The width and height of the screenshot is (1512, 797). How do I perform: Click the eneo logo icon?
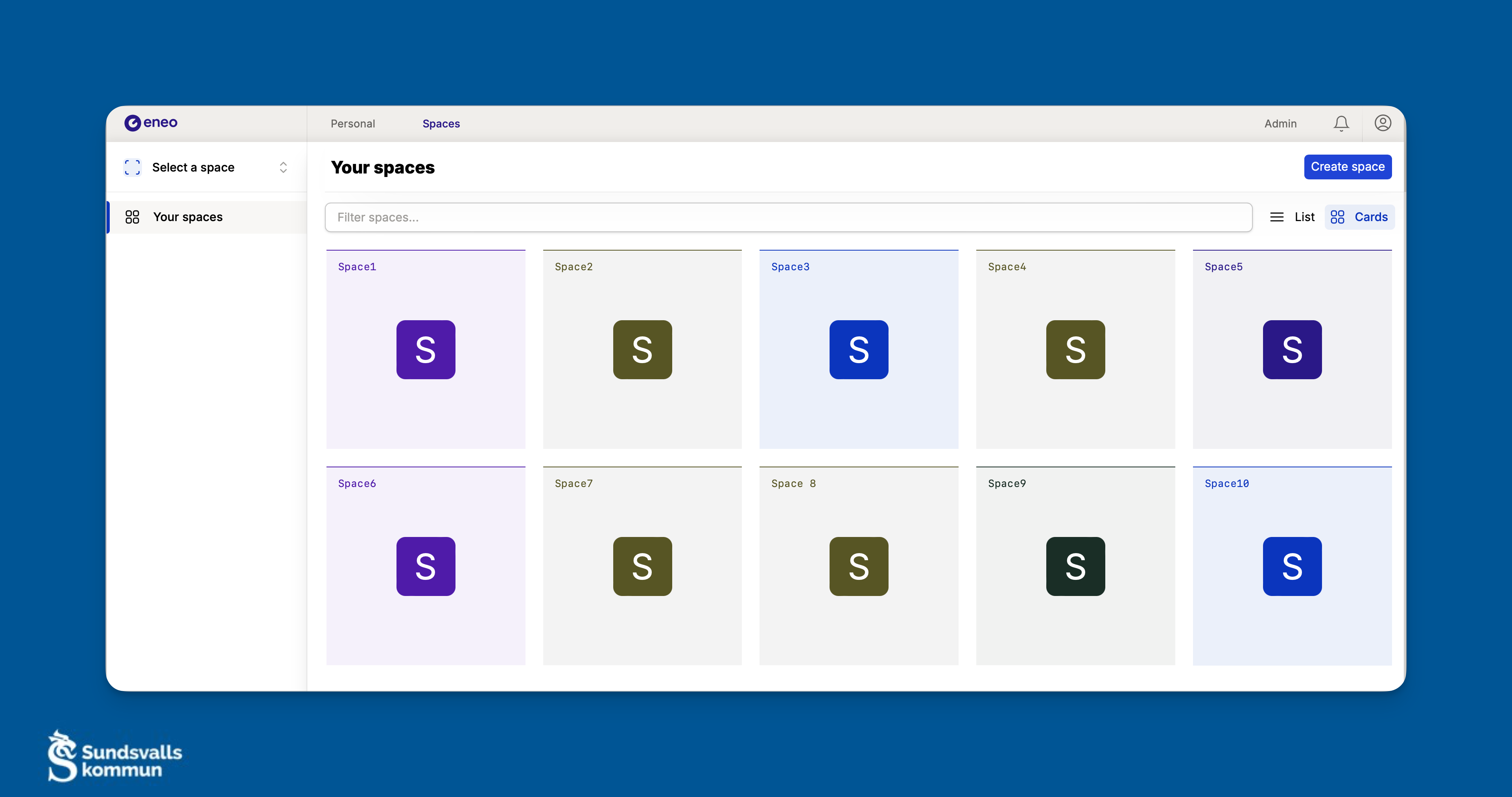coord(133,123)
